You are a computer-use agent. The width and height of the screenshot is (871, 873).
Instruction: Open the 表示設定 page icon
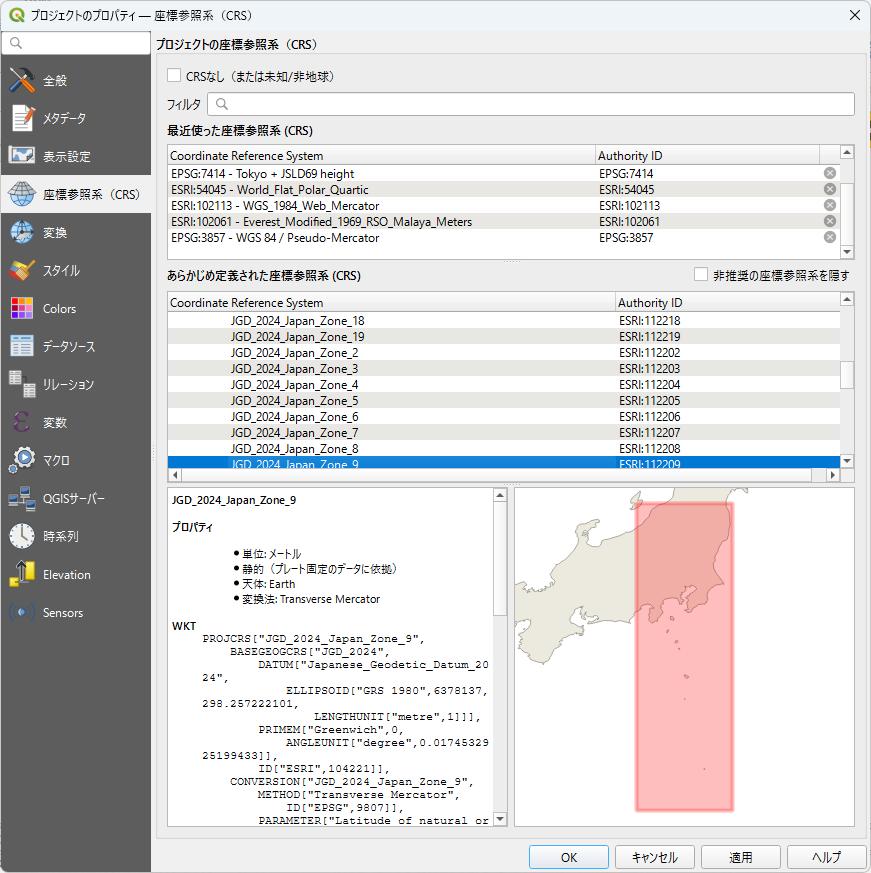click(x=22, y=155)
